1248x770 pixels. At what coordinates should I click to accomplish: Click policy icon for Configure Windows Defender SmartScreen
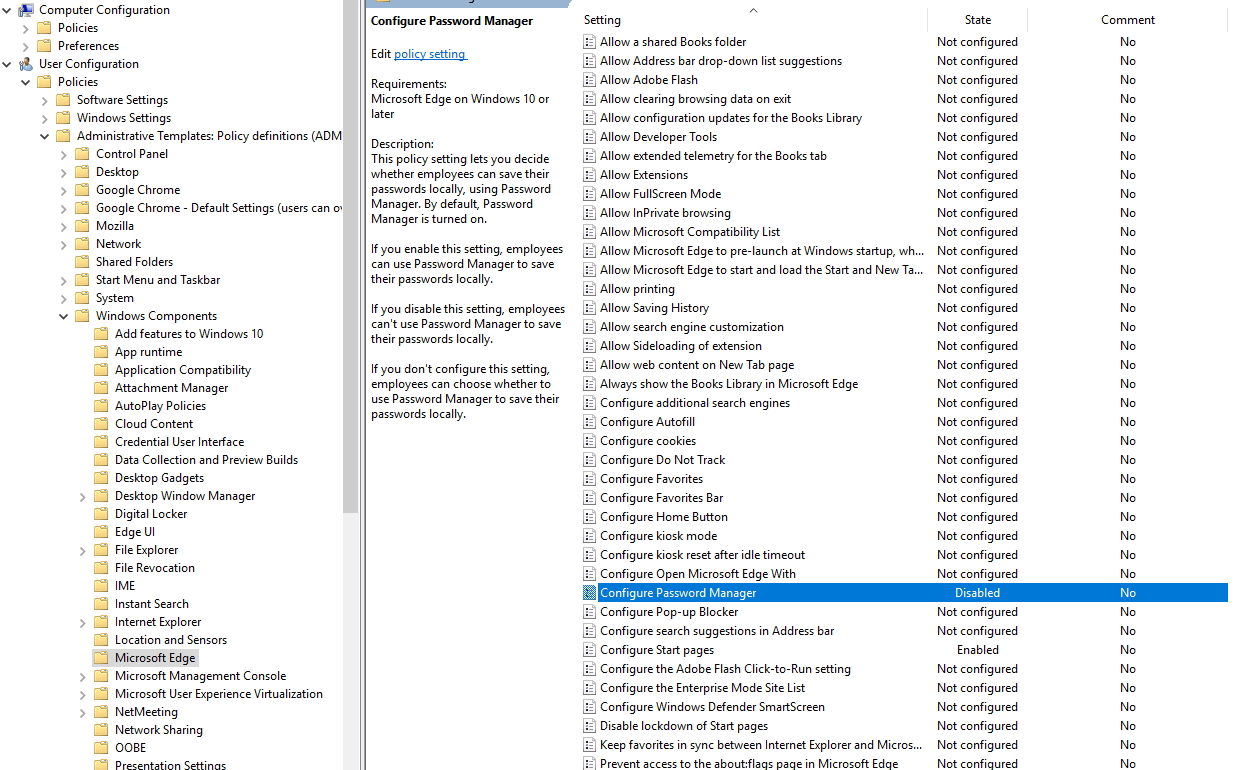589,707
